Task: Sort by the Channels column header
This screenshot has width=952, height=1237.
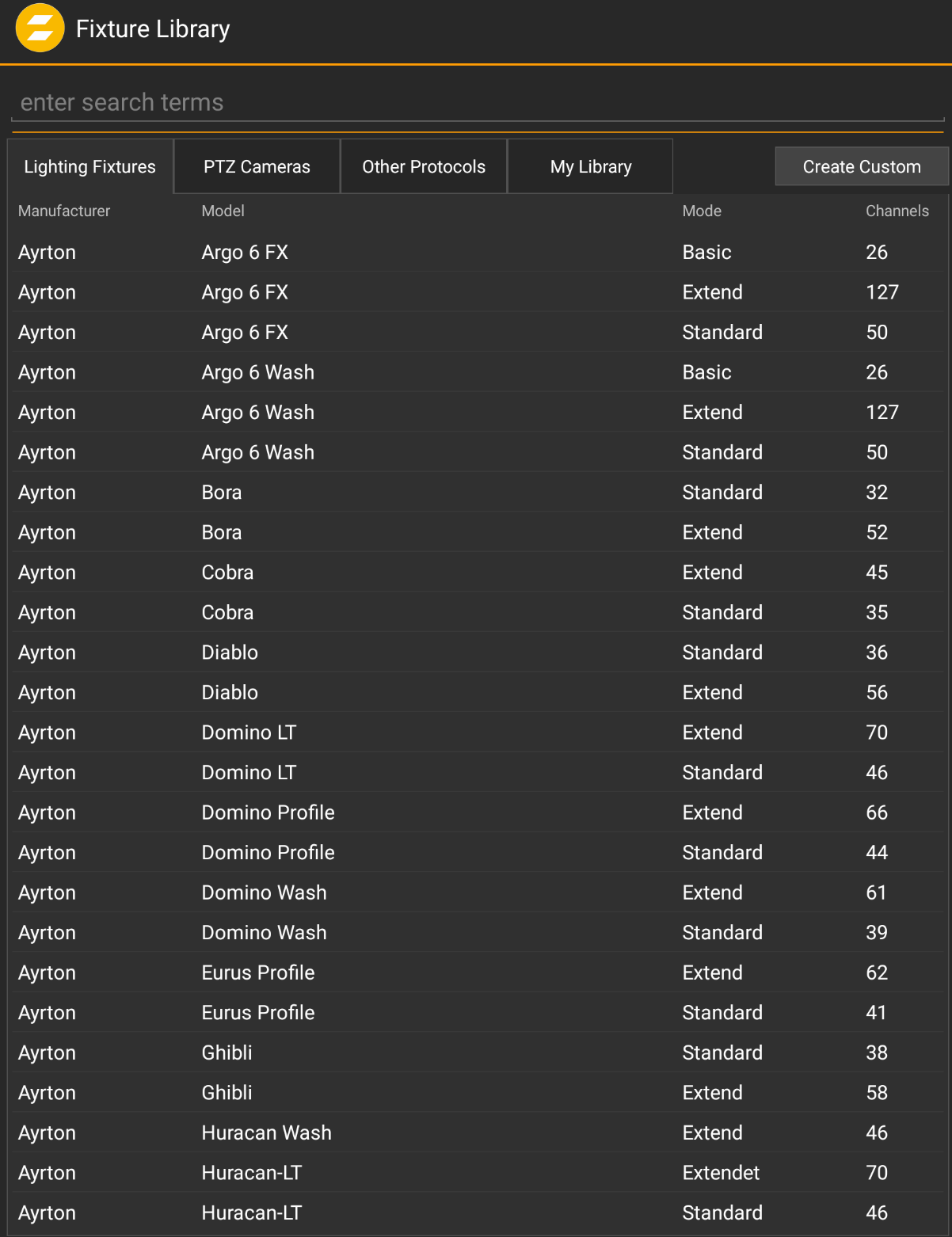Action: click(897, 211)
